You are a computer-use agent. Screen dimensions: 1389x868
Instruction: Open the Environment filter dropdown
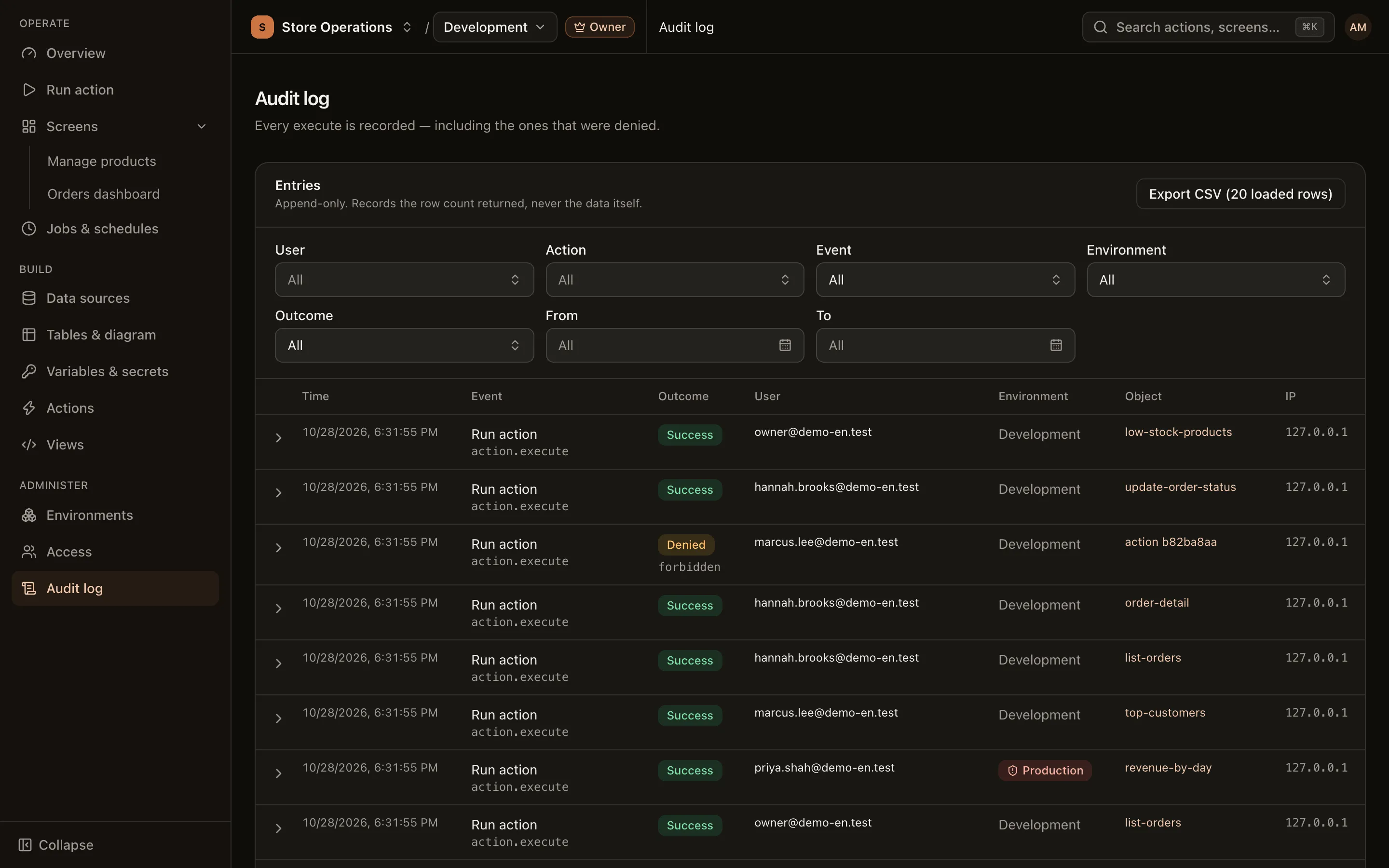pyautogui.click(x=1216, y=280)
